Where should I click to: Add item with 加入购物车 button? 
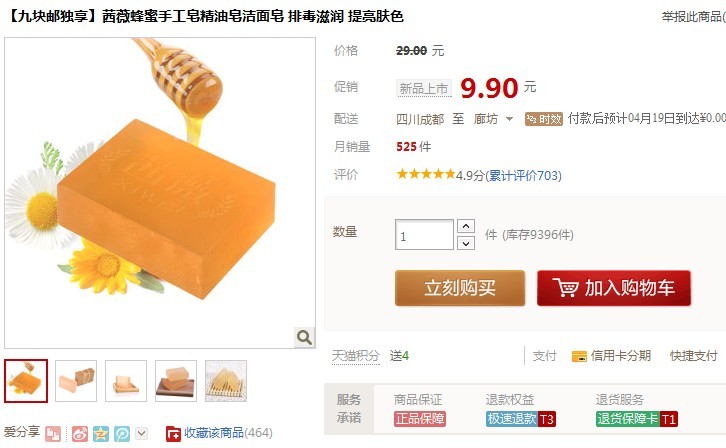tap(614, 288)
